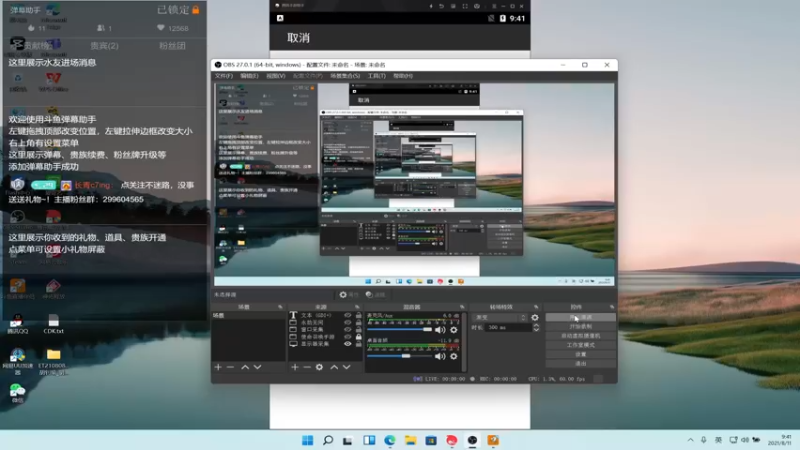Toggle visibility eye of 窗口采集 source
The height and width of the screenshot is (450, 800).
pyautogui.click(x=347, y=330)
